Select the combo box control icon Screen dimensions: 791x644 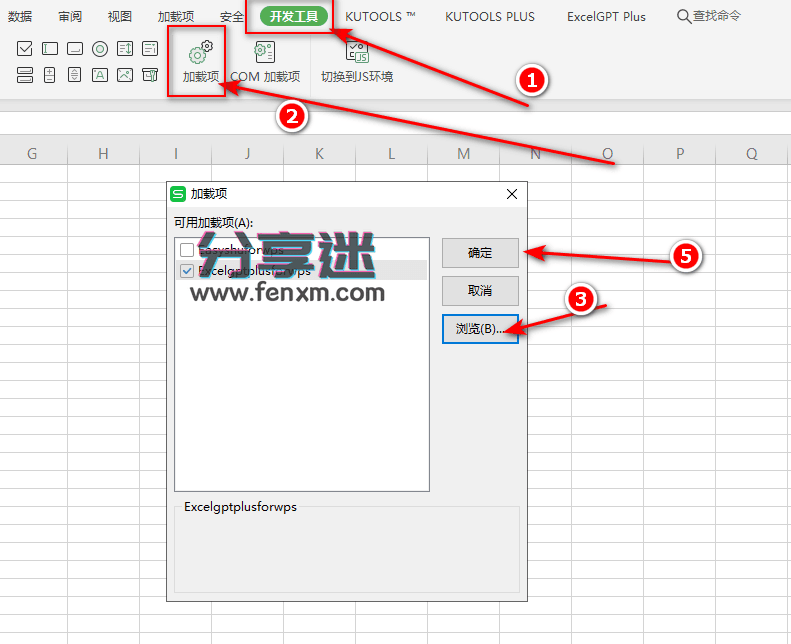[x=150, y=48]
